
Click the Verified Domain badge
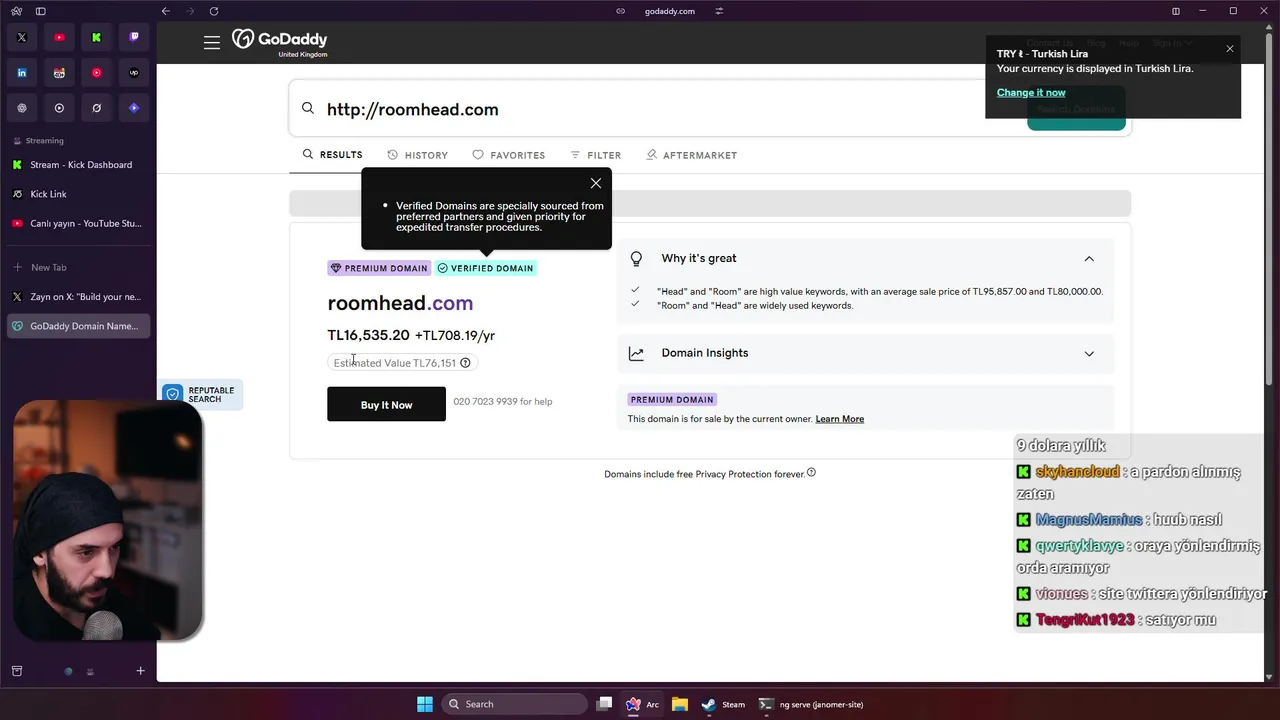coord(485,268)
